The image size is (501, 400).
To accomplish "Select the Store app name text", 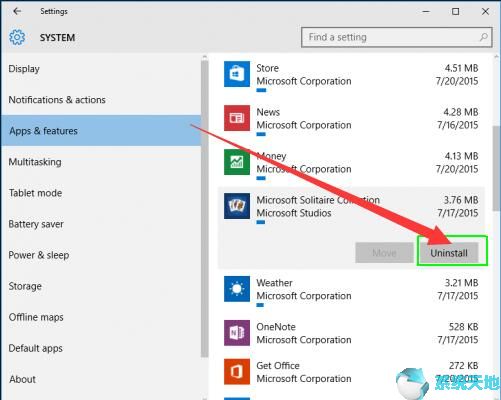I will click(267, 68).
